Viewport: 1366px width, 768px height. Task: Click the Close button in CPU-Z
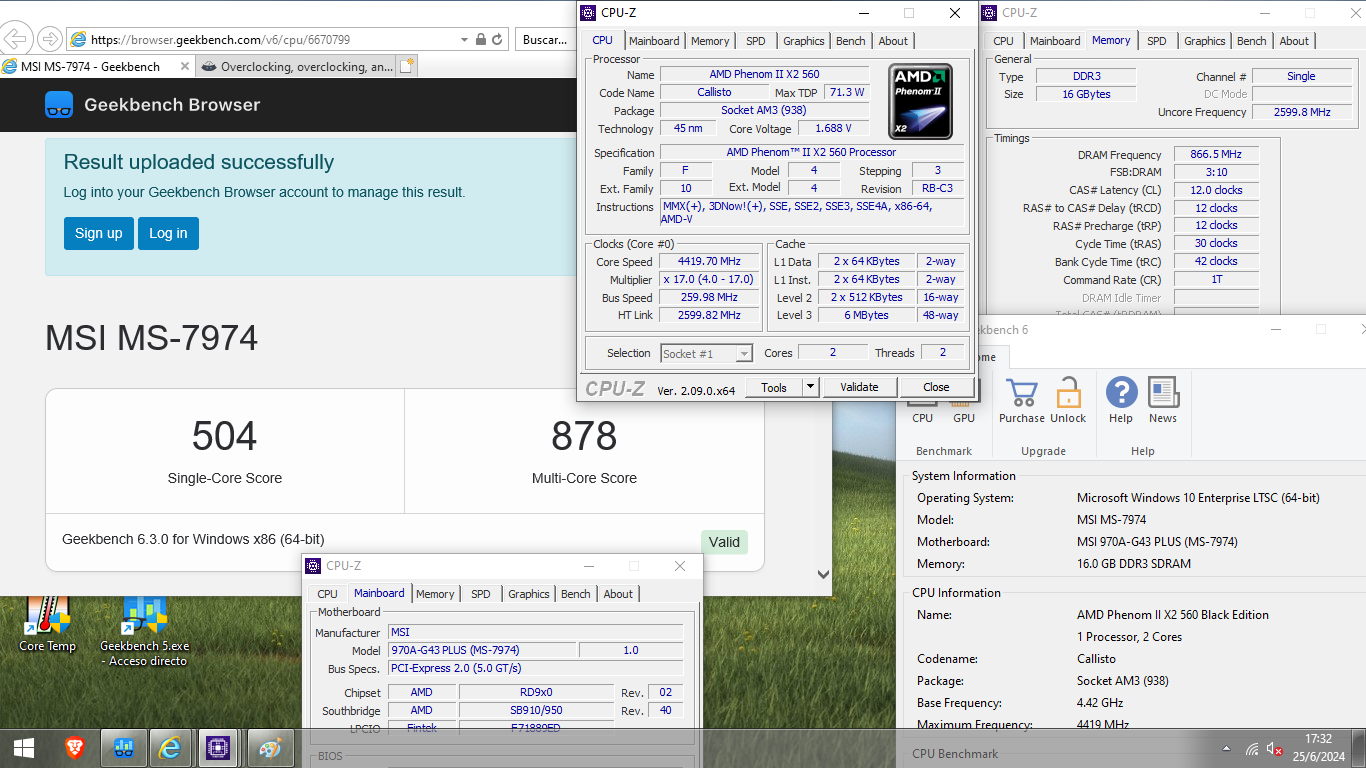(x=936, y=387)
